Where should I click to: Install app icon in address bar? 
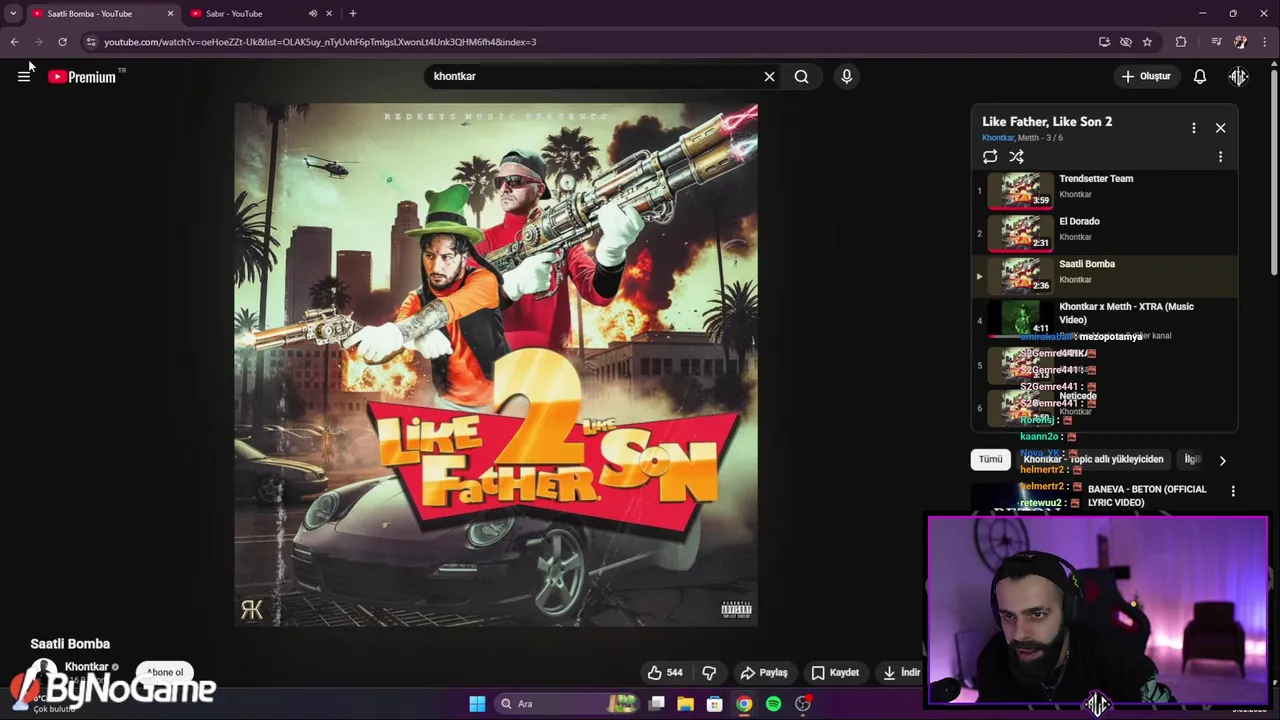[1104, 42]
